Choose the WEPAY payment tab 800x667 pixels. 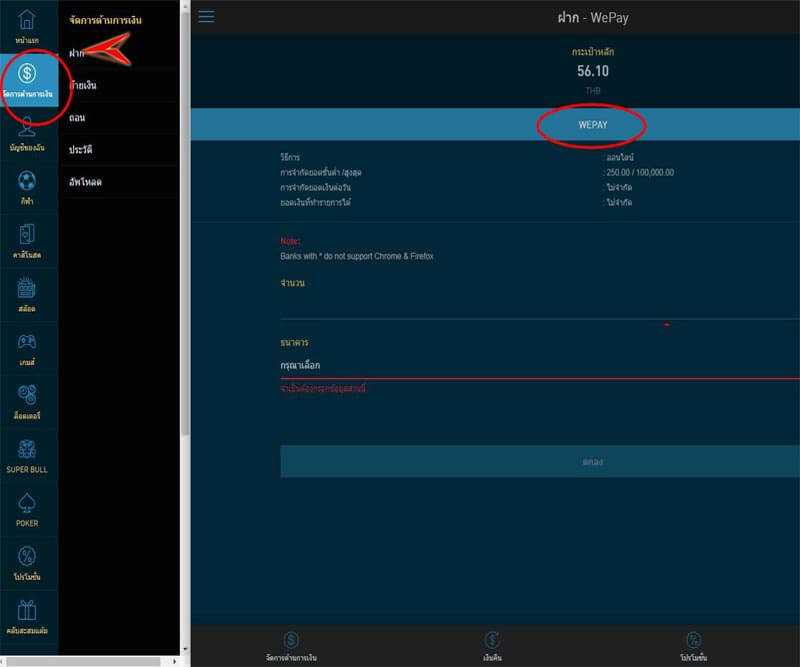coord(592,125)
